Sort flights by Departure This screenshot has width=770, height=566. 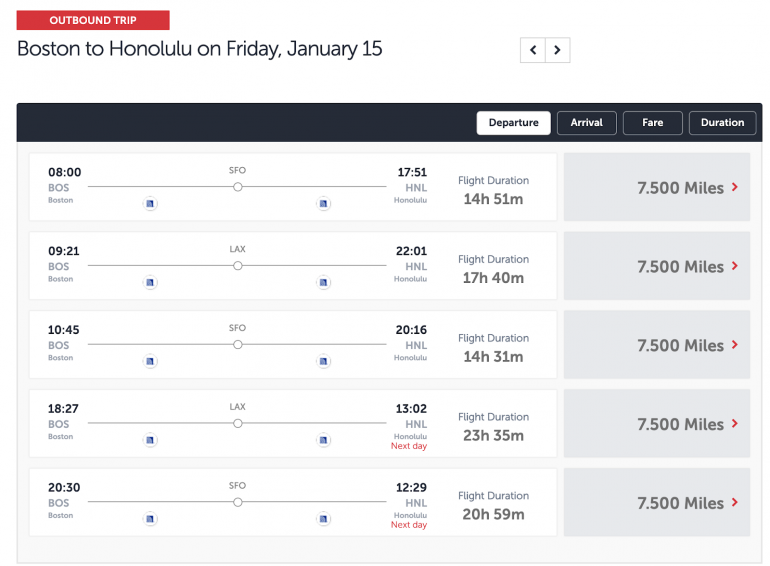point(514,123)
